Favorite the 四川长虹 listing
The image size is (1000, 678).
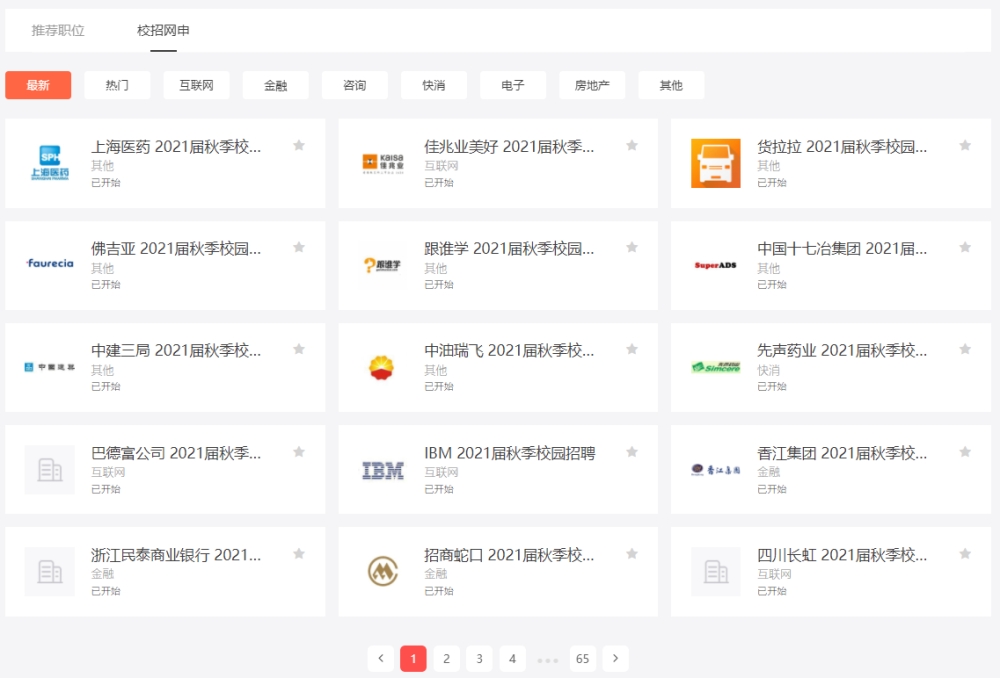(965, 554)
